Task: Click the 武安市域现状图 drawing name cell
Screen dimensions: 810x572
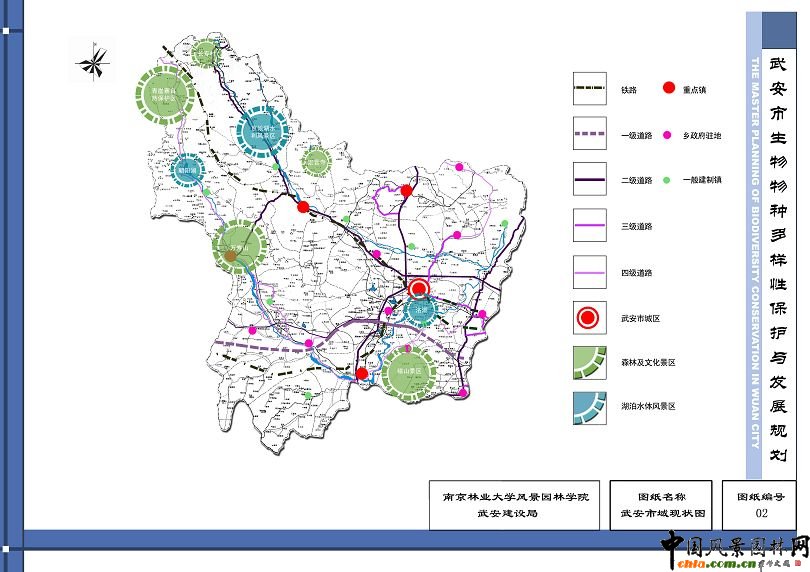Action: pos(663,505)
